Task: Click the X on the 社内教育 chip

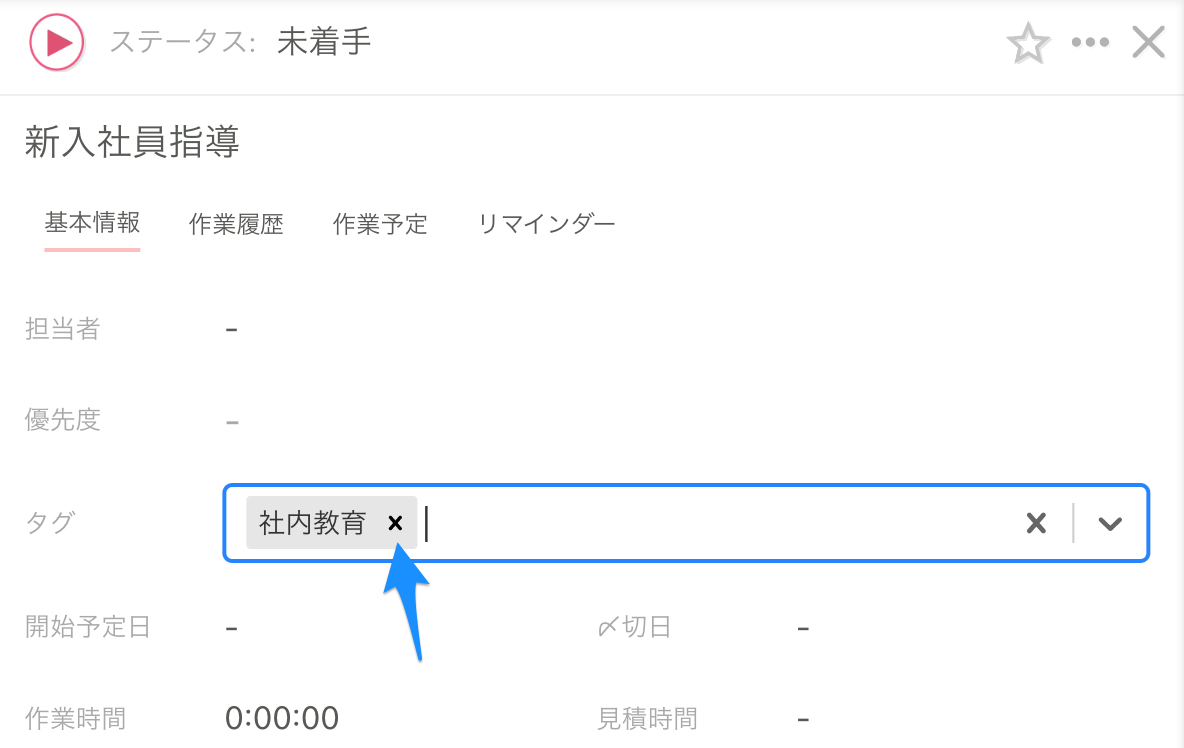Action: click(x=394, y=522)
